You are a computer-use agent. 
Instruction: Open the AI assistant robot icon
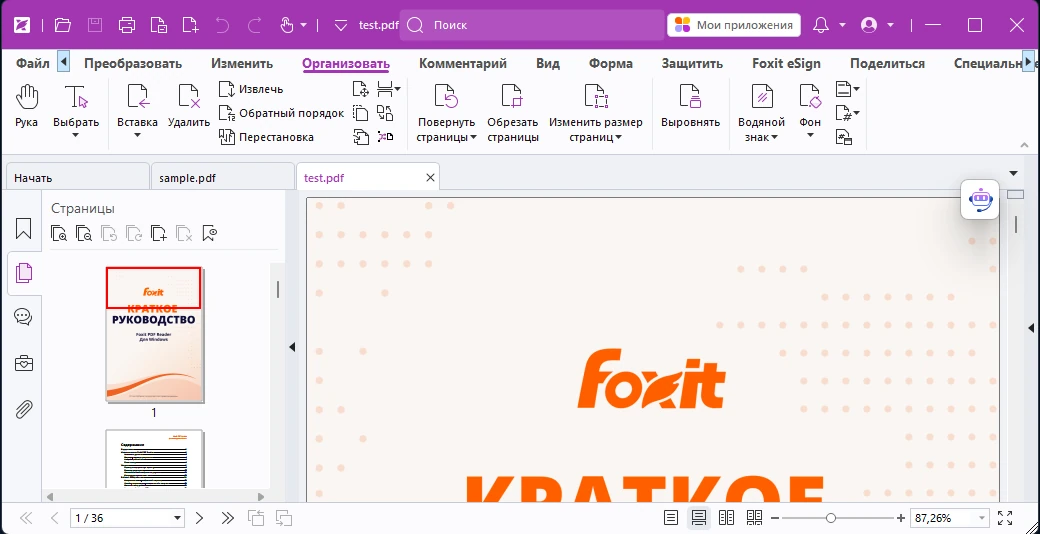980,199
